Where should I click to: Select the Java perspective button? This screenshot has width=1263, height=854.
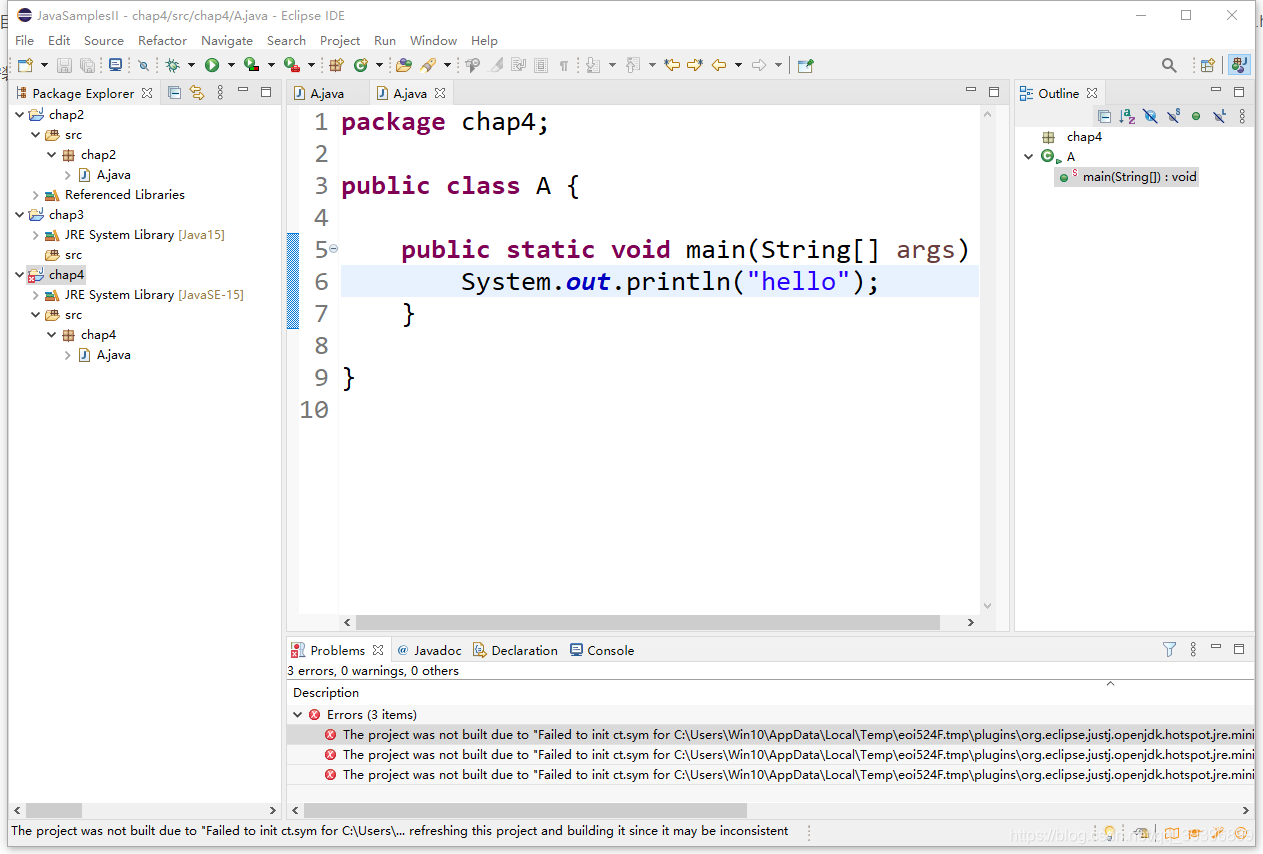point(1239,65)
